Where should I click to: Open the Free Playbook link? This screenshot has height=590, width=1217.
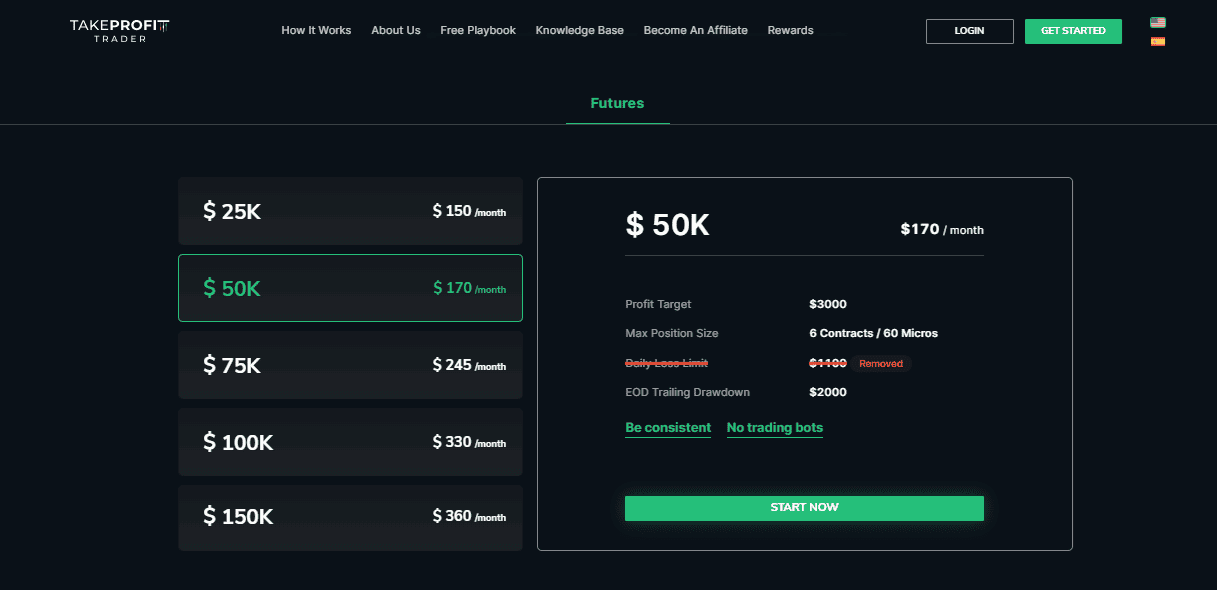click(478, 30)
